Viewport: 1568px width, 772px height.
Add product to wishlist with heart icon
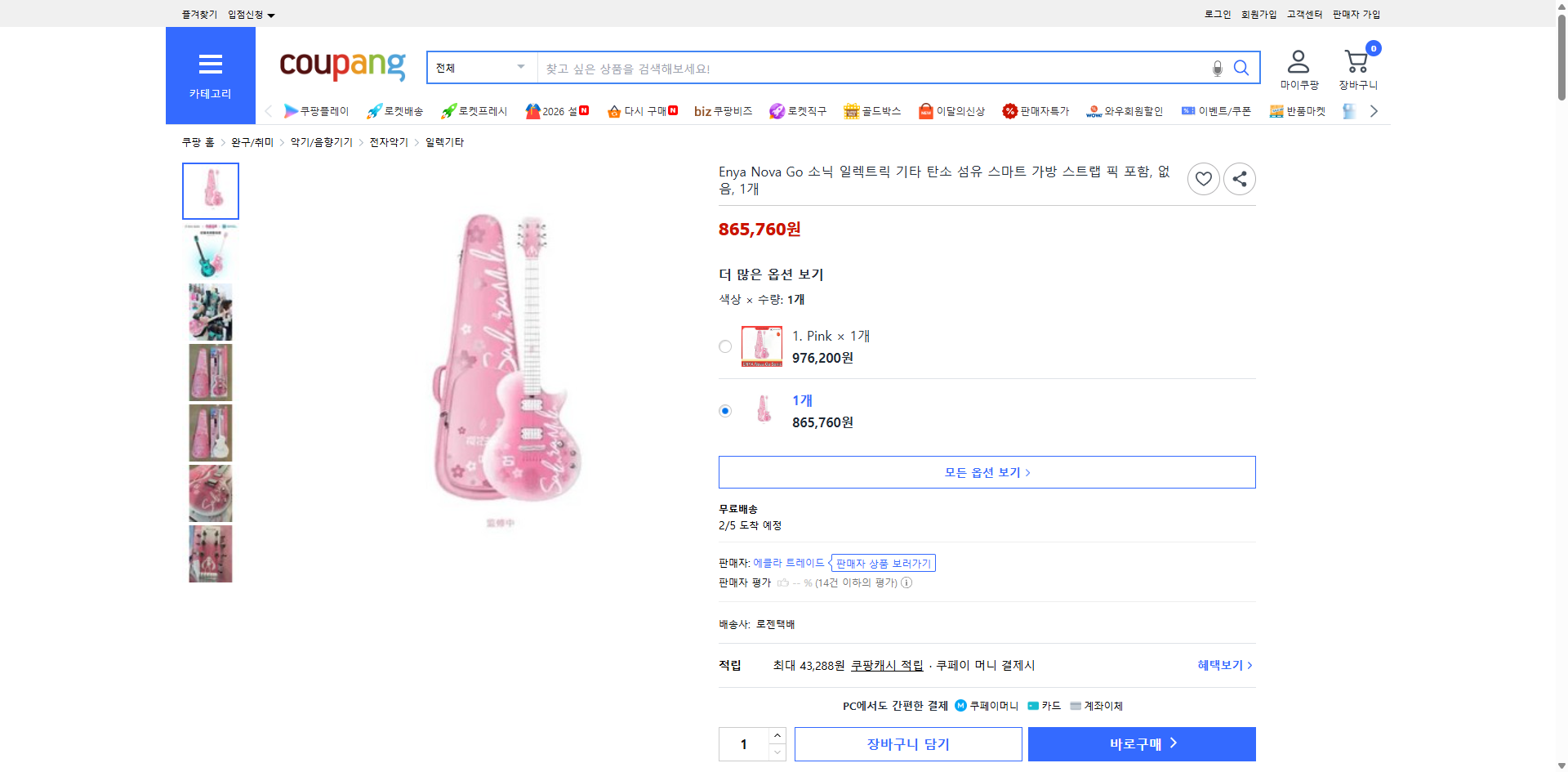(1203, 178)
